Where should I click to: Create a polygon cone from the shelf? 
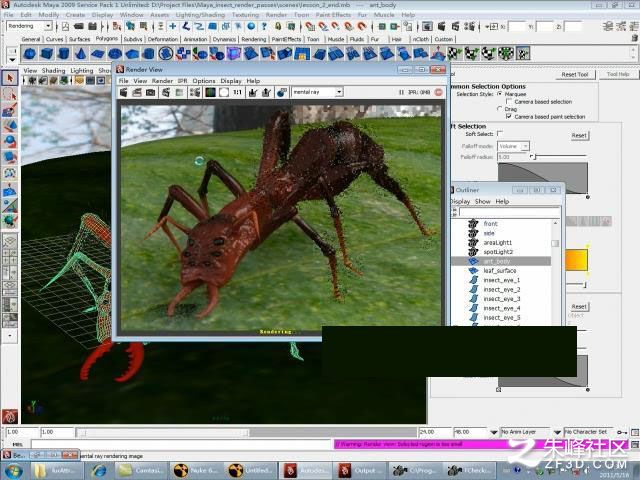tap(81, 53)
